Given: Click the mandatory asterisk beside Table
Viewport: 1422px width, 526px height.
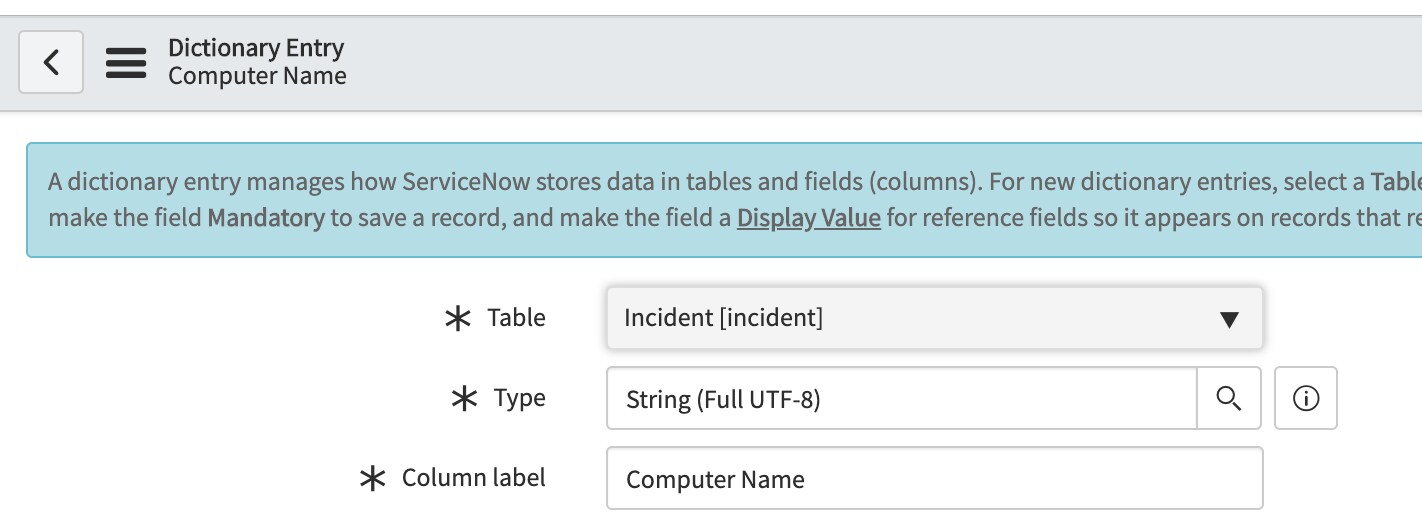Looking at the screenshot, I should pyautogui.click(x=458, y=319).
